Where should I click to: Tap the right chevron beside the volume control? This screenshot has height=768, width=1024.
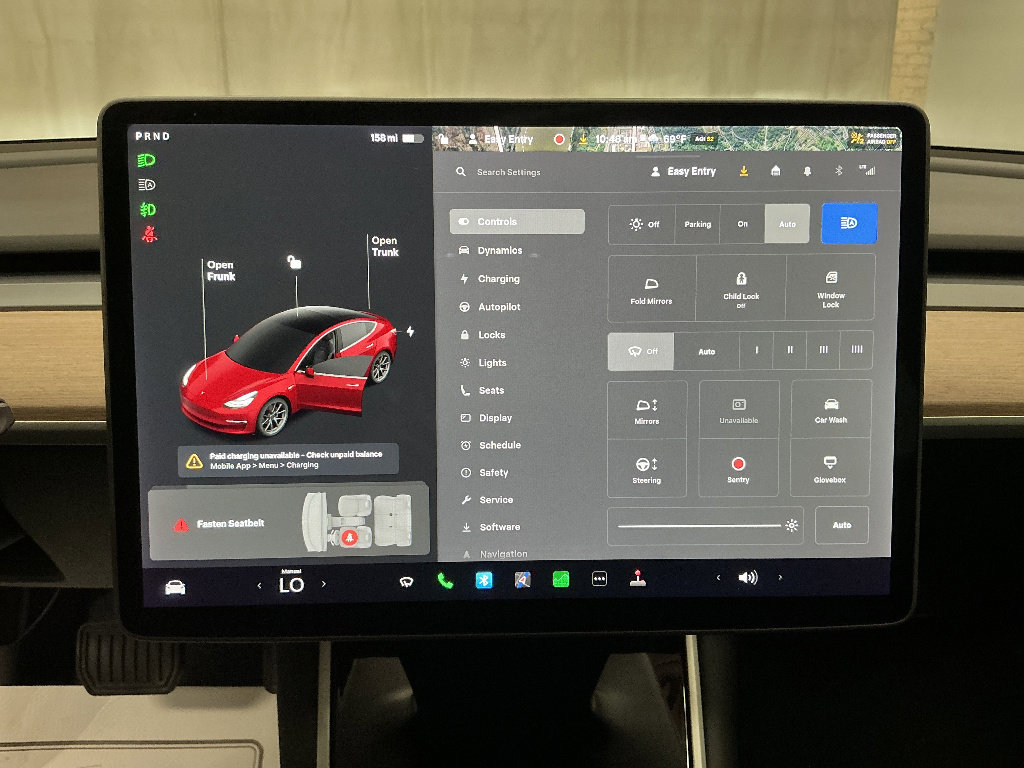(x=780, y=577)
